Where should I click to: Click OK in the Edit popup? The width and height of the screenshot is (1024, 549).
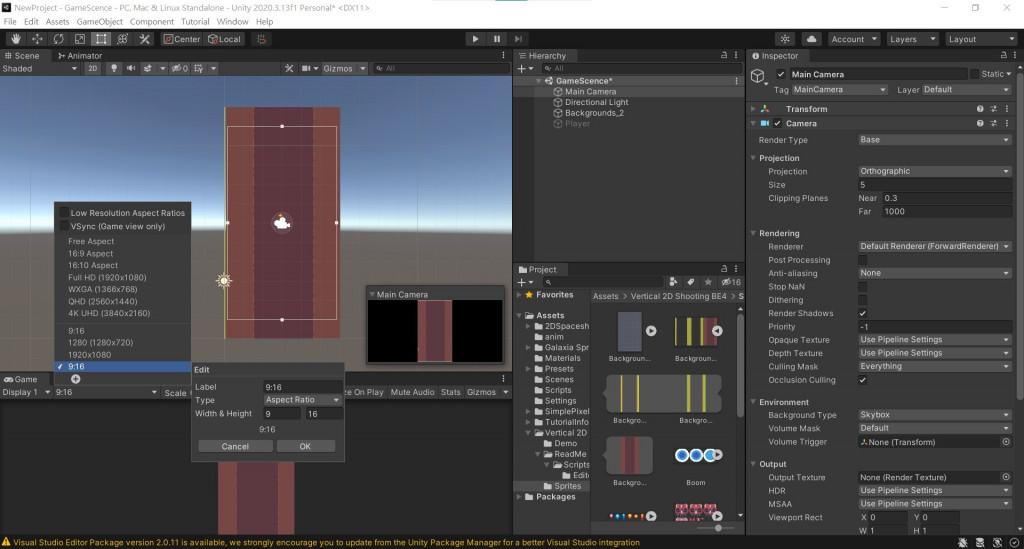(305, 447)
